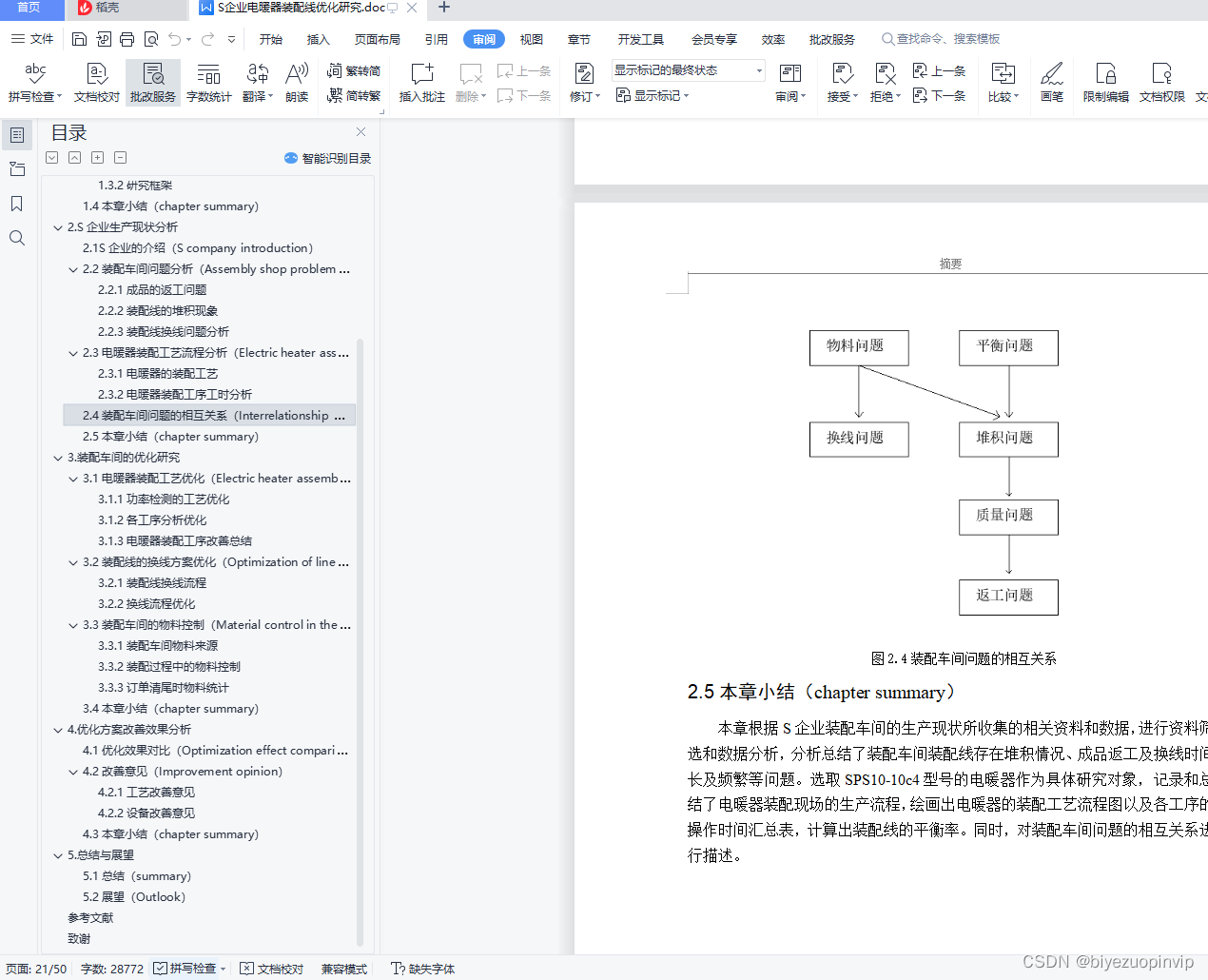
Task: Open the 批改服务 ribbon tool
Action: tap(153, 82)
